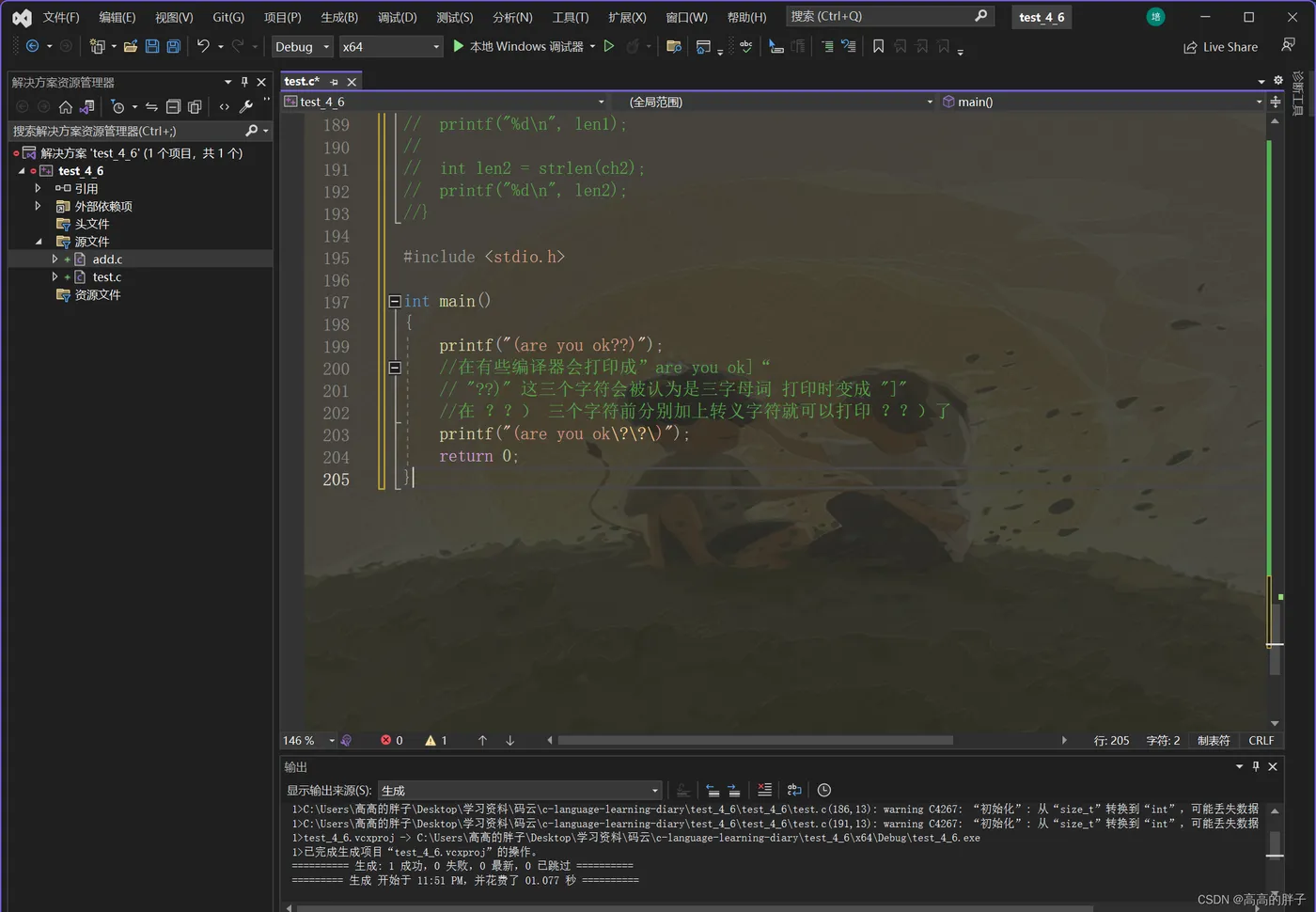Click the warnings count indicator showing 1
Image resolution: width=1316 pixels, height=912 pixels.
coord(436,741)
